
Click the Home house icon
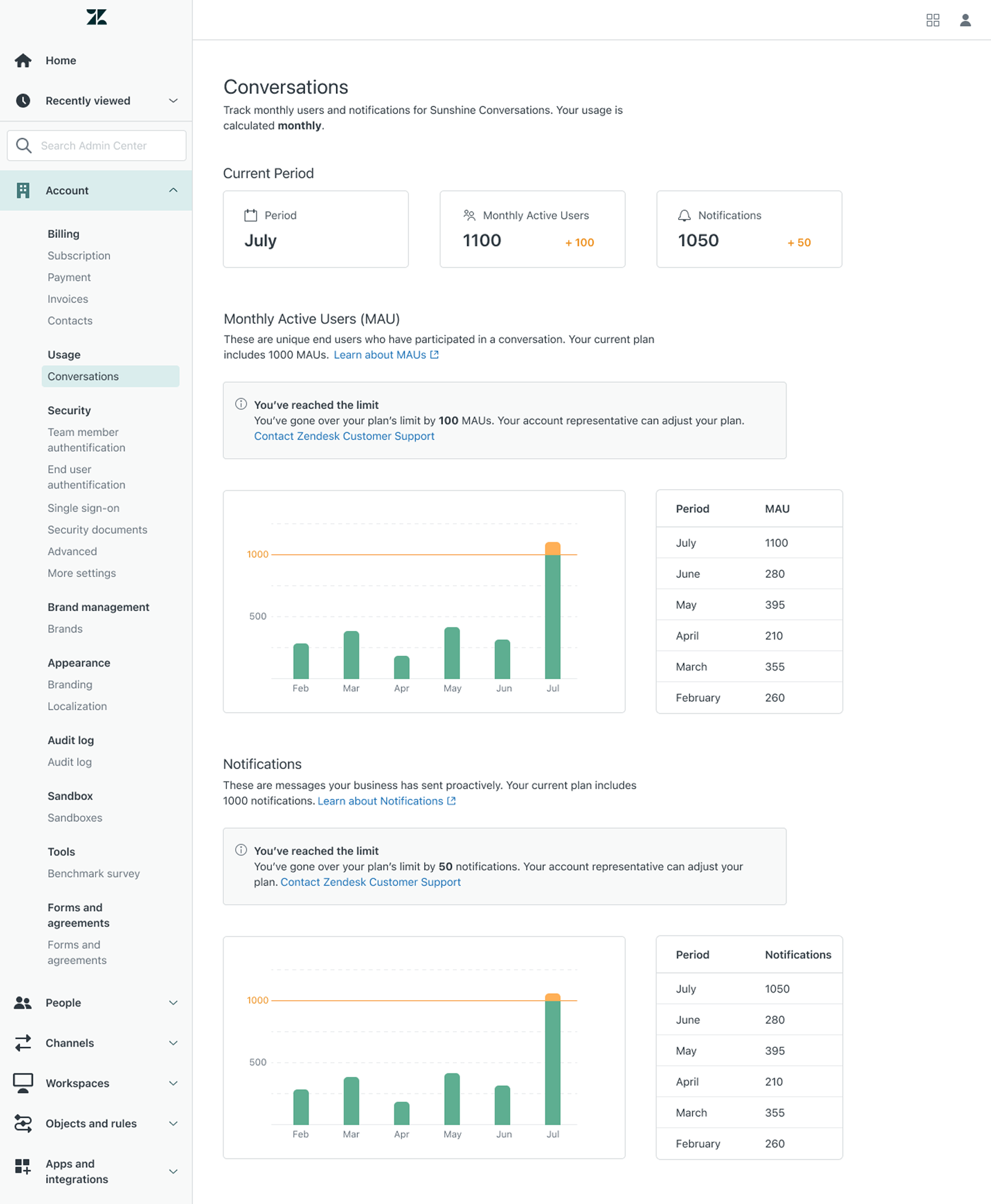(x=23, y=60)
